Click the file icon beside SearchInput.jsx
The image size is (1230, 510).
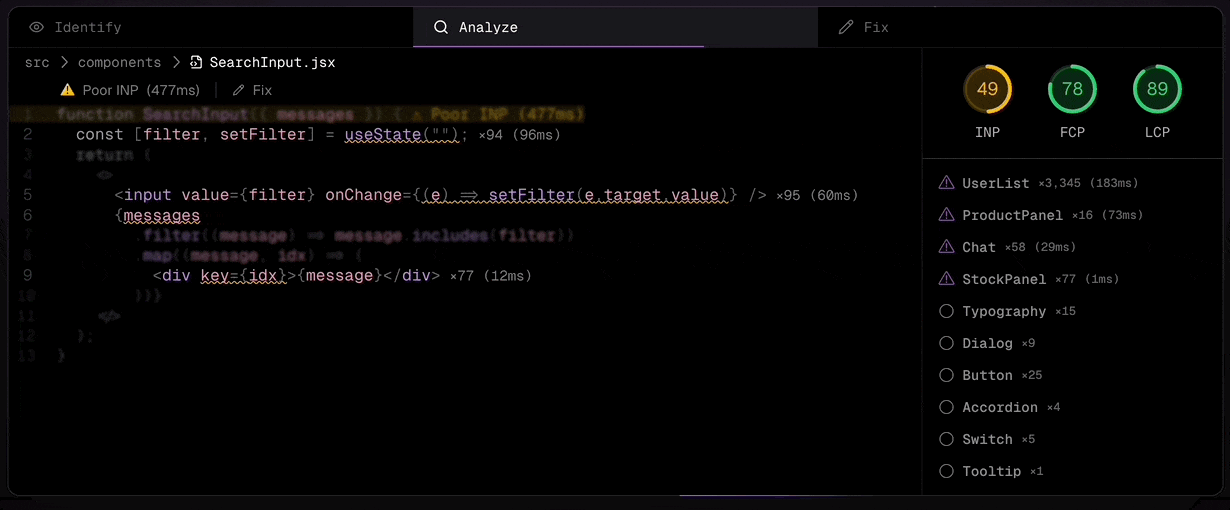tap(196, 62)
